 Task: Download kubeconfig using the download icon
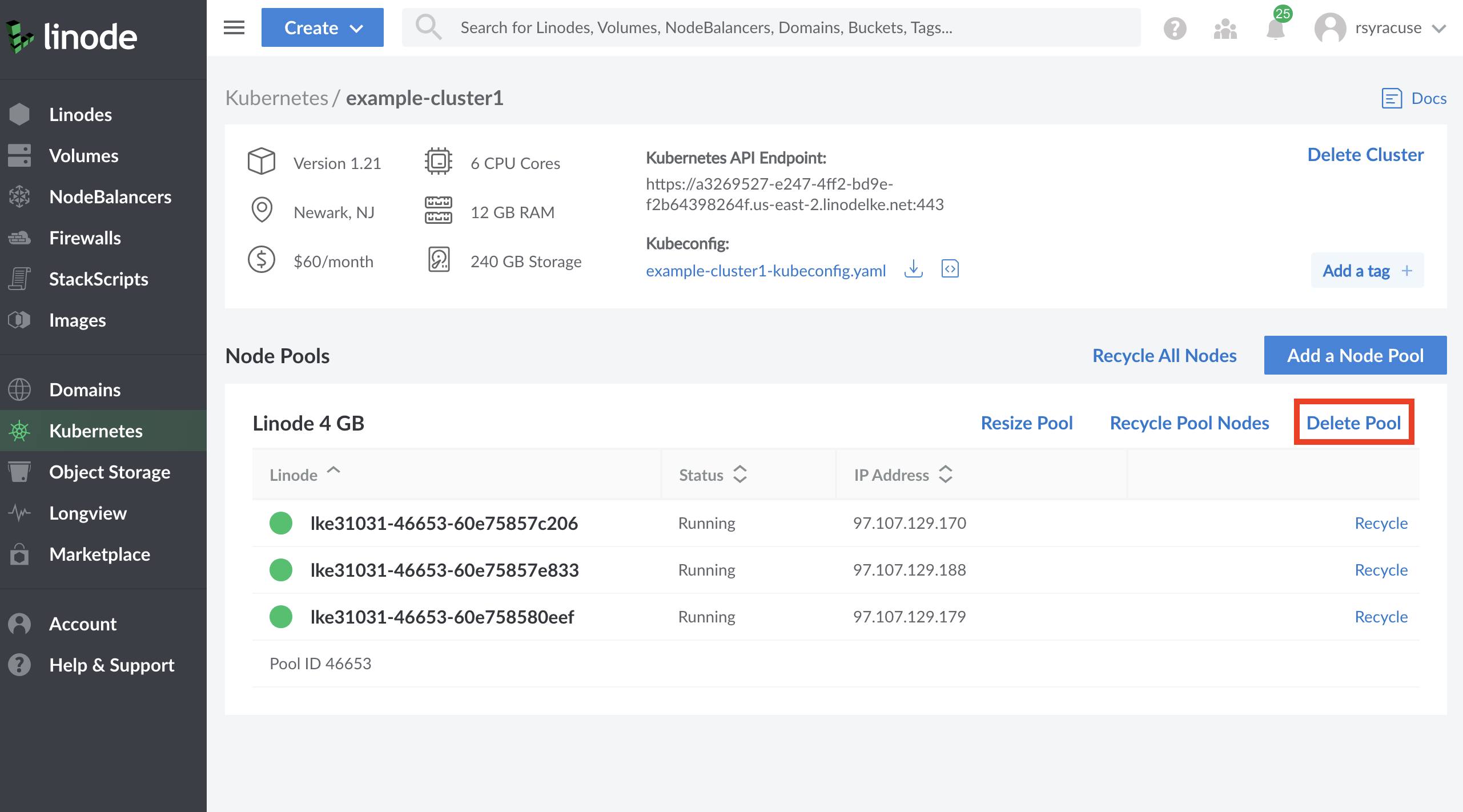pyautogui.click(x=914, y=269)
